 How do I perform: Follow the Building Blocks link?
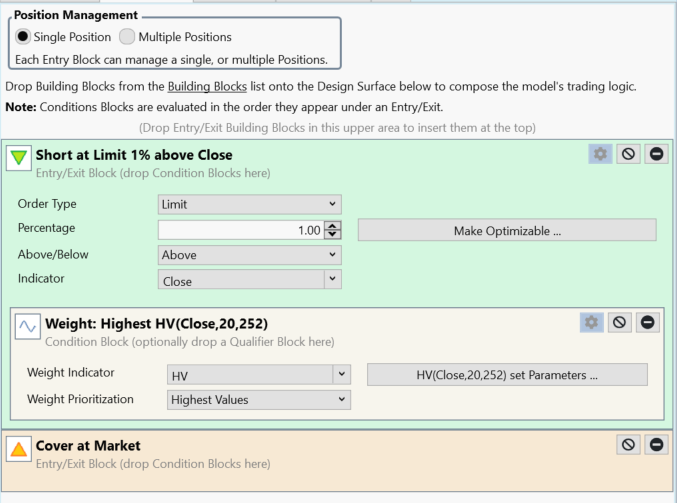[x=207, y=86]
